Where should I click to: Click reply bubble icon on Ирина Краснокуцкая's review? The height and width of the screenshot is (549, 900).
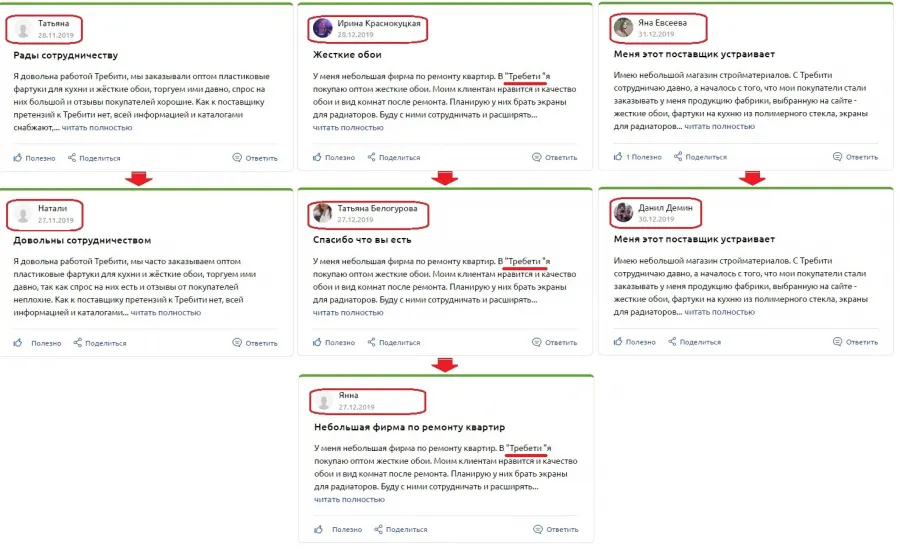537,157
